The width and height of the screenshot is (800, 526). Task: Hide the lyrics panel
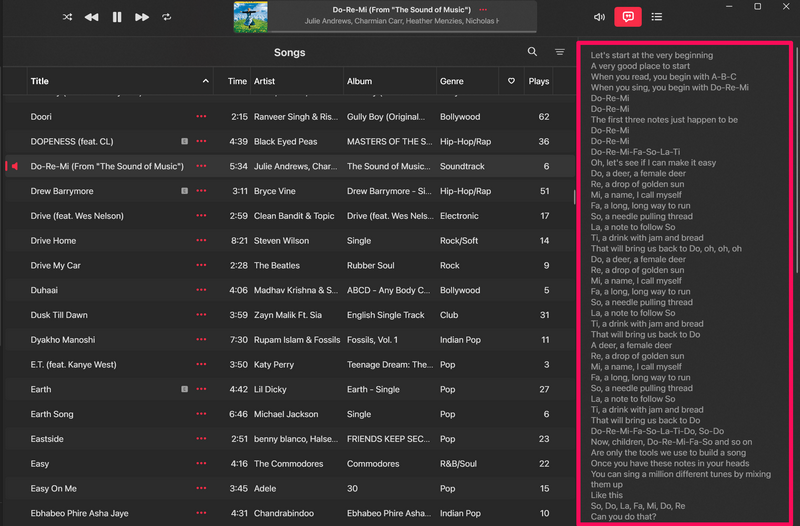(x=628, y=17)
